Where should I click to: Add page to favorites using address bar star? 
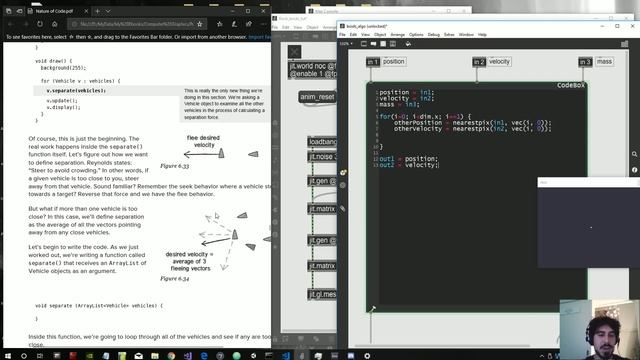200,24
